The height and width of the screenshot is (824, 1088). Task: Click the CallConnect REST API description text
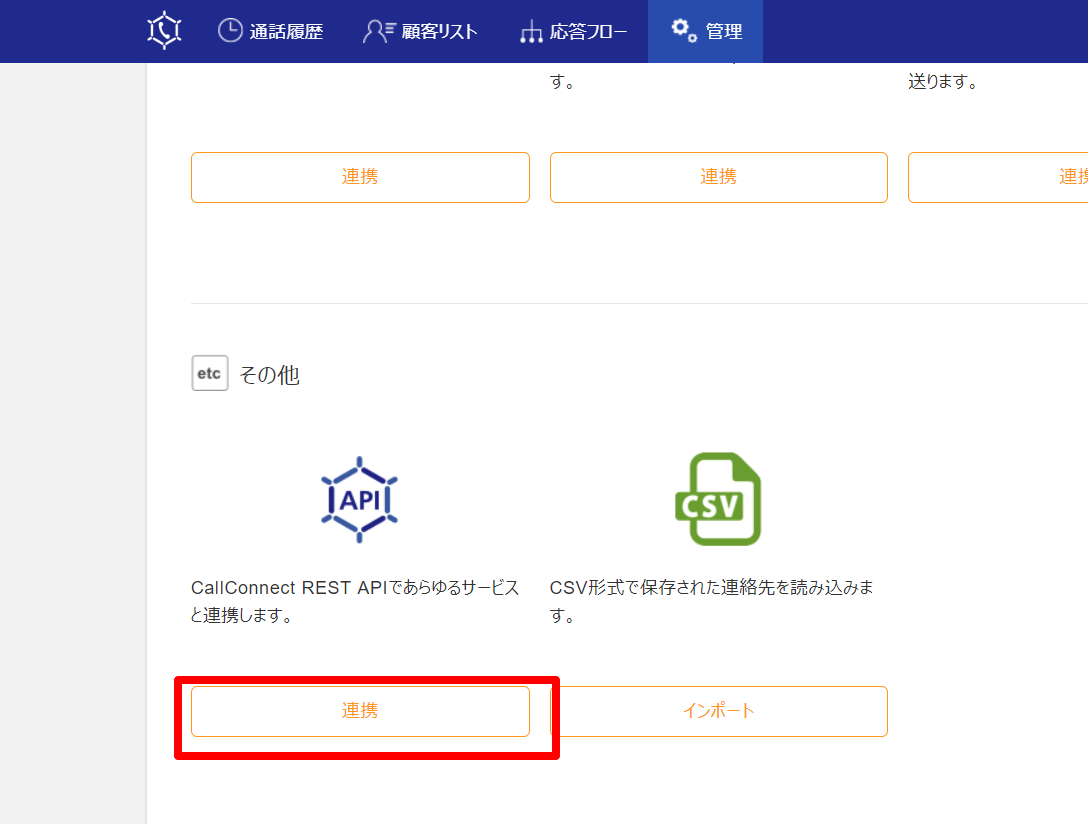[x=355, y=601]
